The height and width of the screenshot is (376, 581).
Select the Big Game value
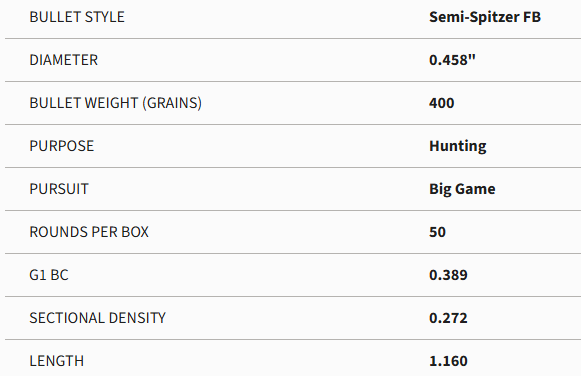click(x=462, y=189)
